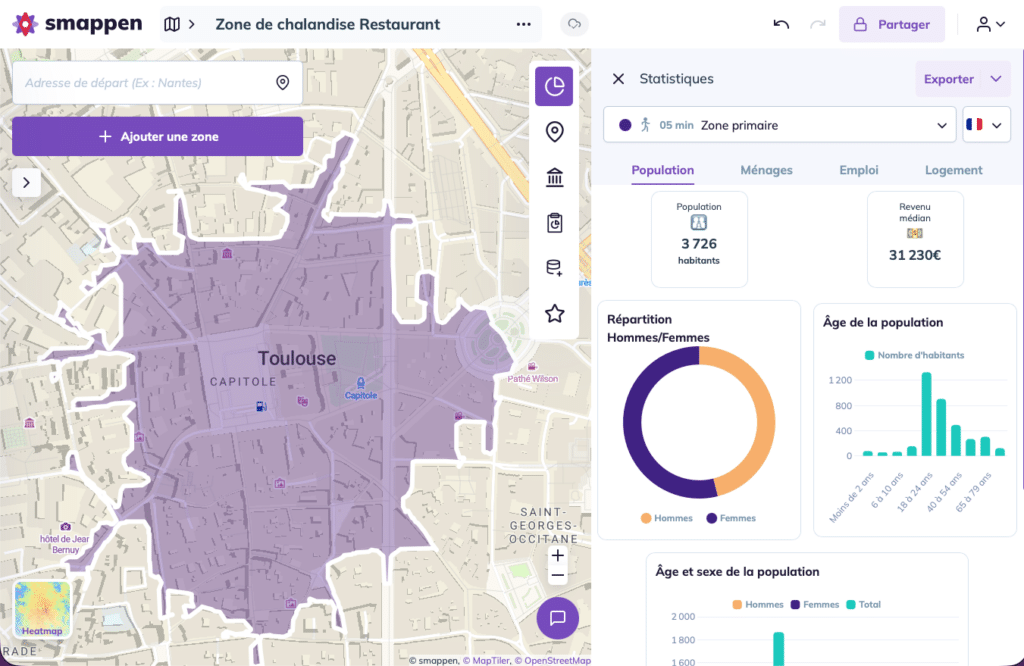Image resolution: width=1024 pixels, height=666 pixels.
Task: Switch to the Ménages tab
Action: pyautogui.click(x=766, y=170)
